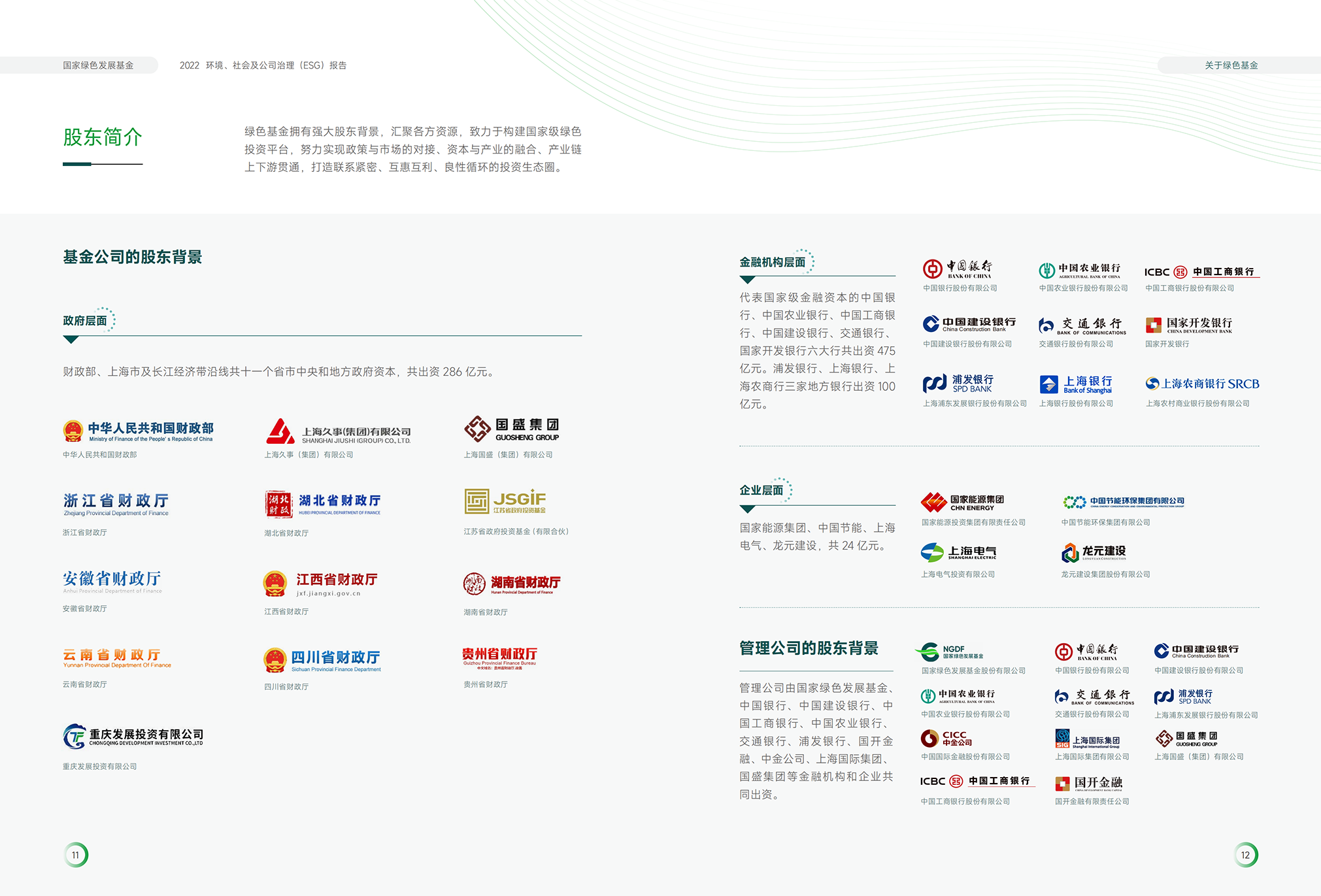Click the Zhejiang Provincial Department of Finance logo
This screenshot has width=1321, height=896.
coord(116,505)
